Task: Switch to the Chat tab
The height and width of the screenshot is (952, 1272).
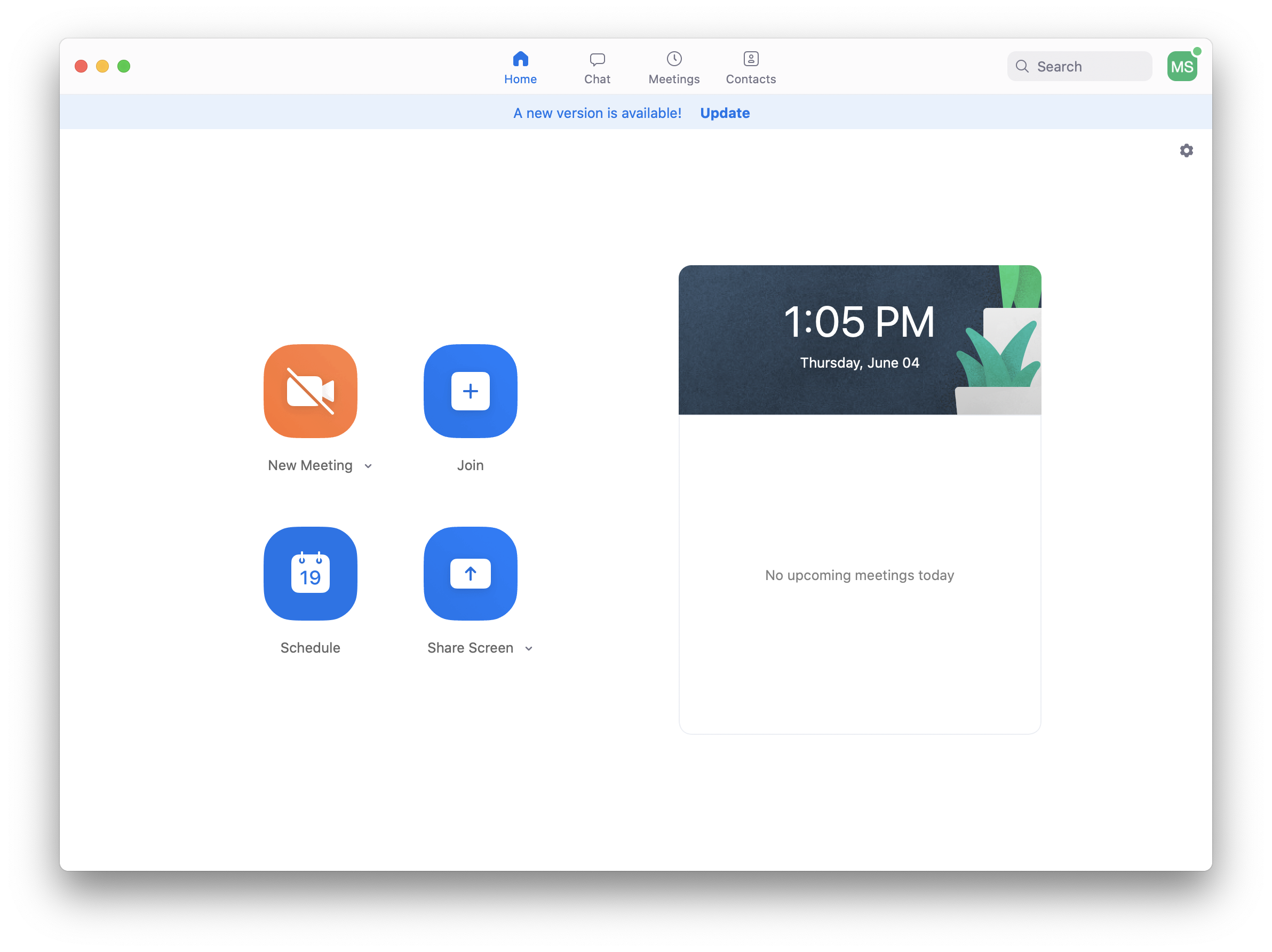Action: pos(597,67)
